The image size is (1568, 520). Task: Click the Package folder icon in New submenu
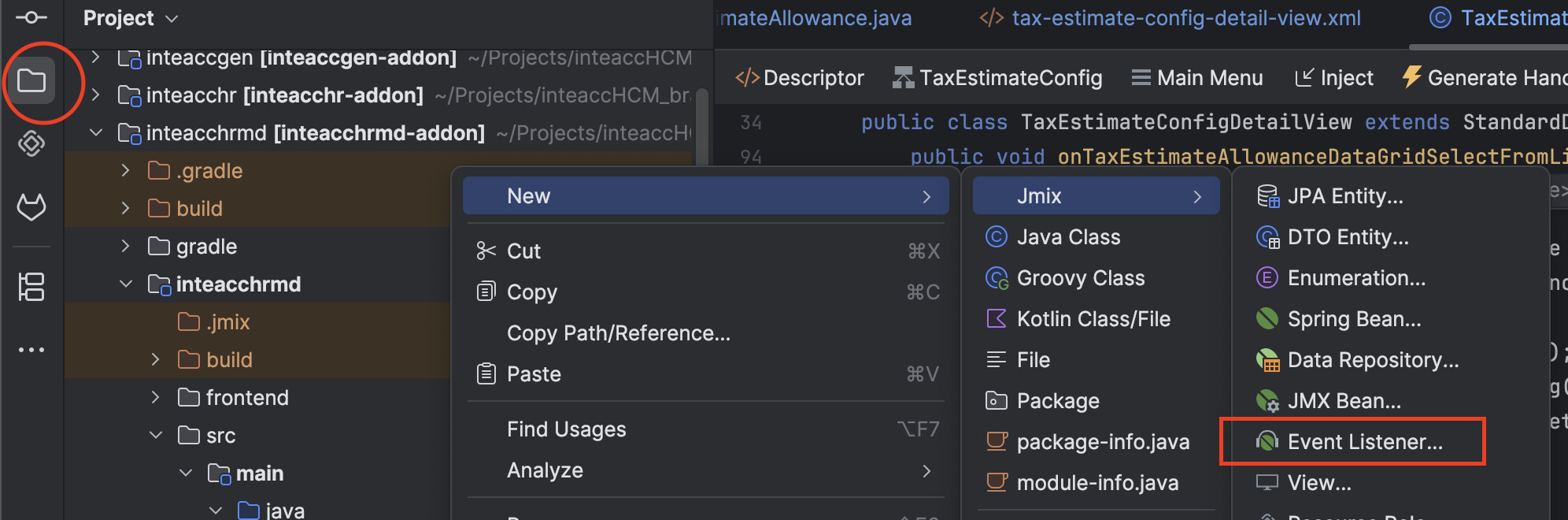[997, 400]
